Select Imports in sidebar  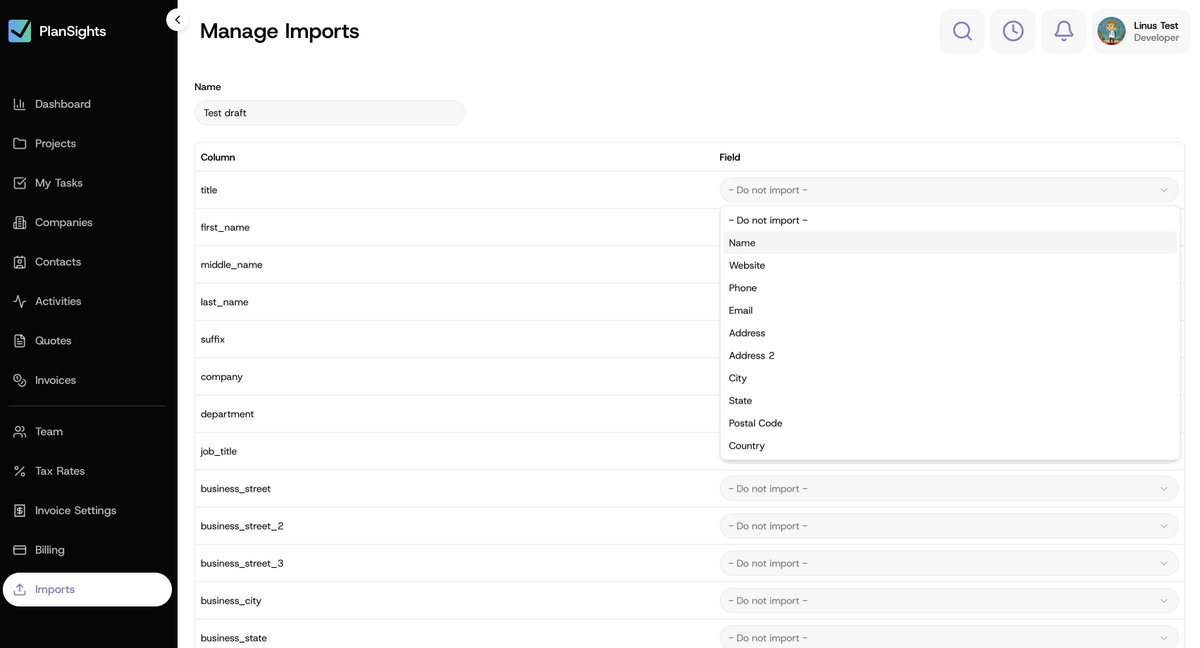87,590
